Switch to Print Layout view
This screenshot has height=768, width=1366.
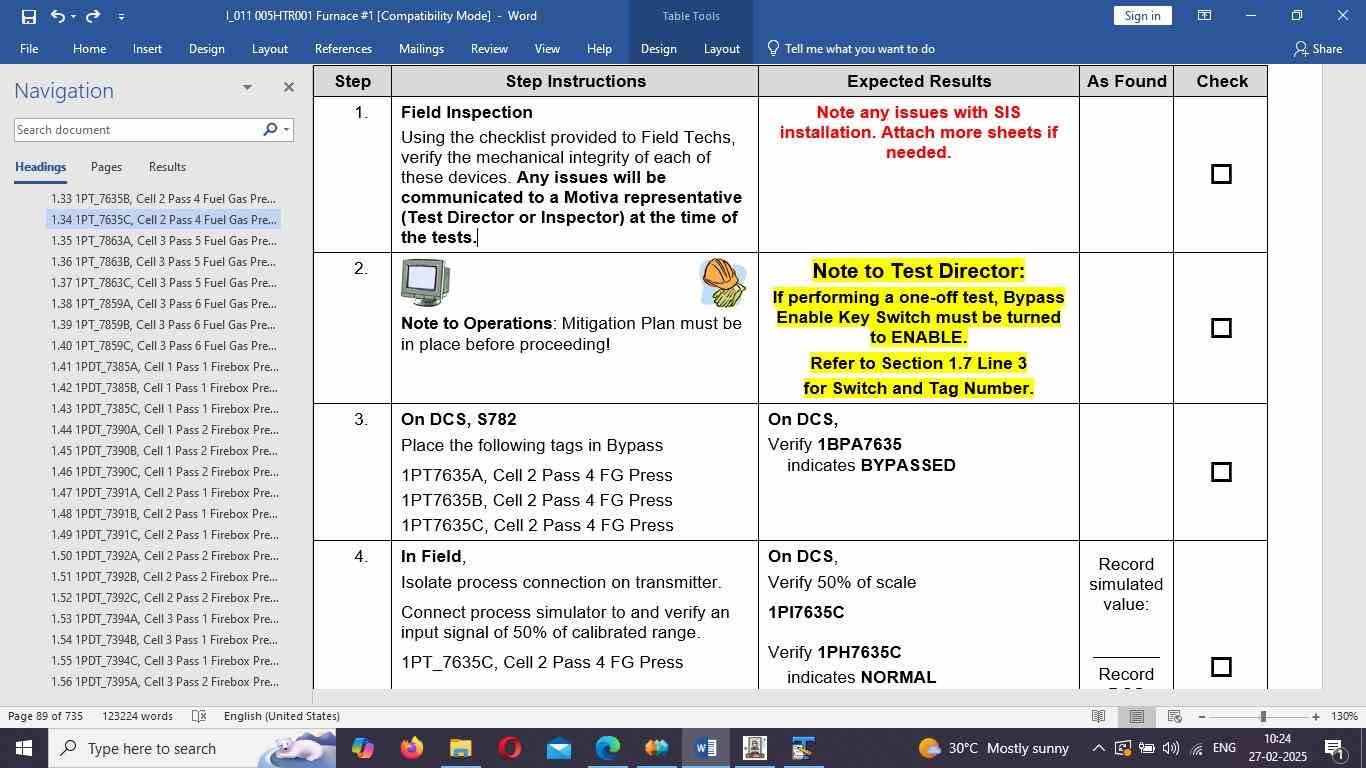pos(1136,716)
